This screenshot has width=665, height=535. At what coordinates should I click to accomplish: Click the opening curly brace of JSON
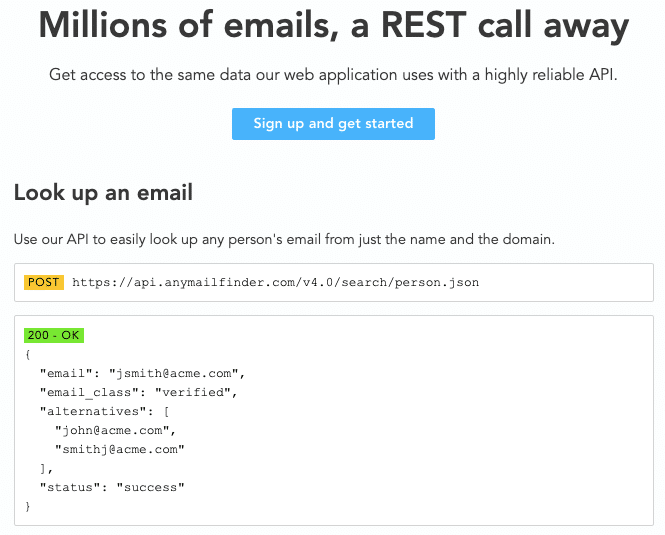point(28,354)
